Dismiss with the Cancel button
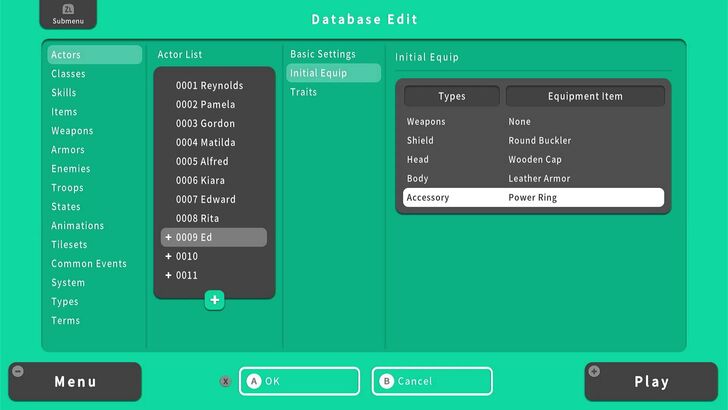This screenshot has height=410, width=728. [x=432, y=381]
